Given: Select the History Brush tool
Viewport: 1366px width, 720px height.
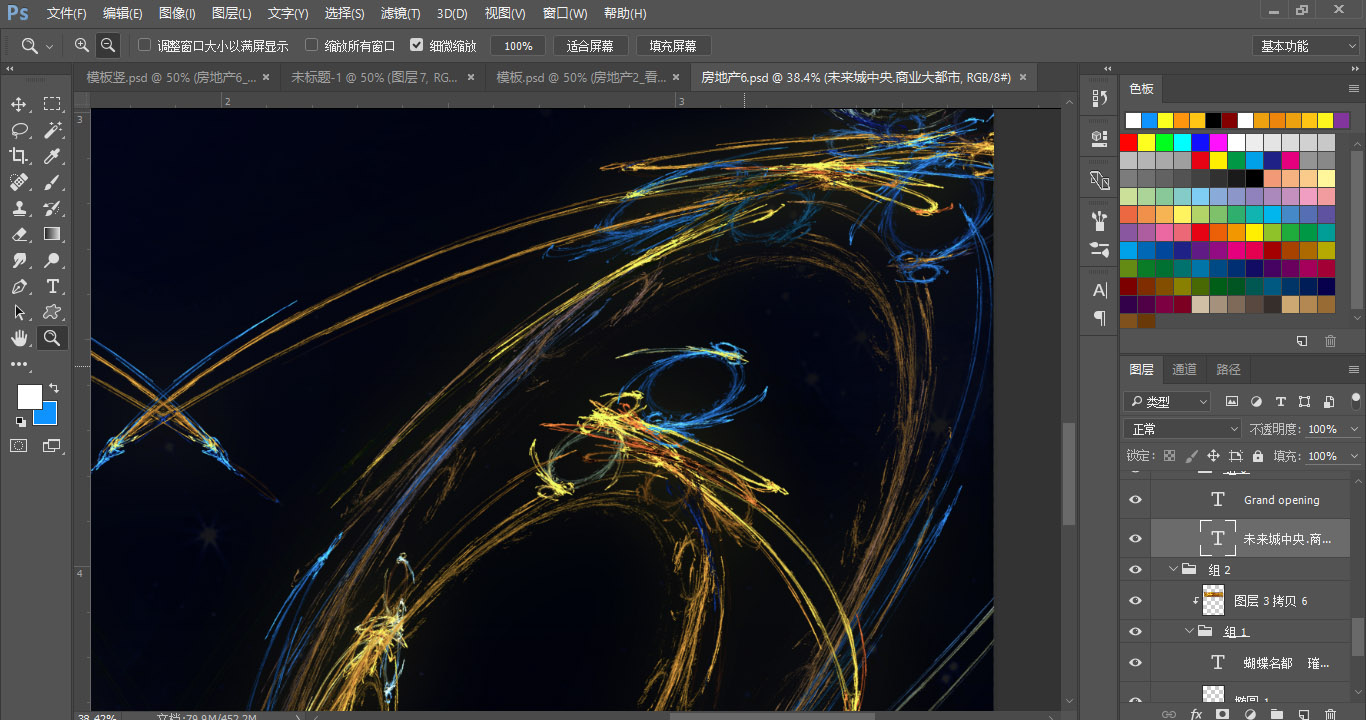Looking at the screenshot, I should 52,208.
